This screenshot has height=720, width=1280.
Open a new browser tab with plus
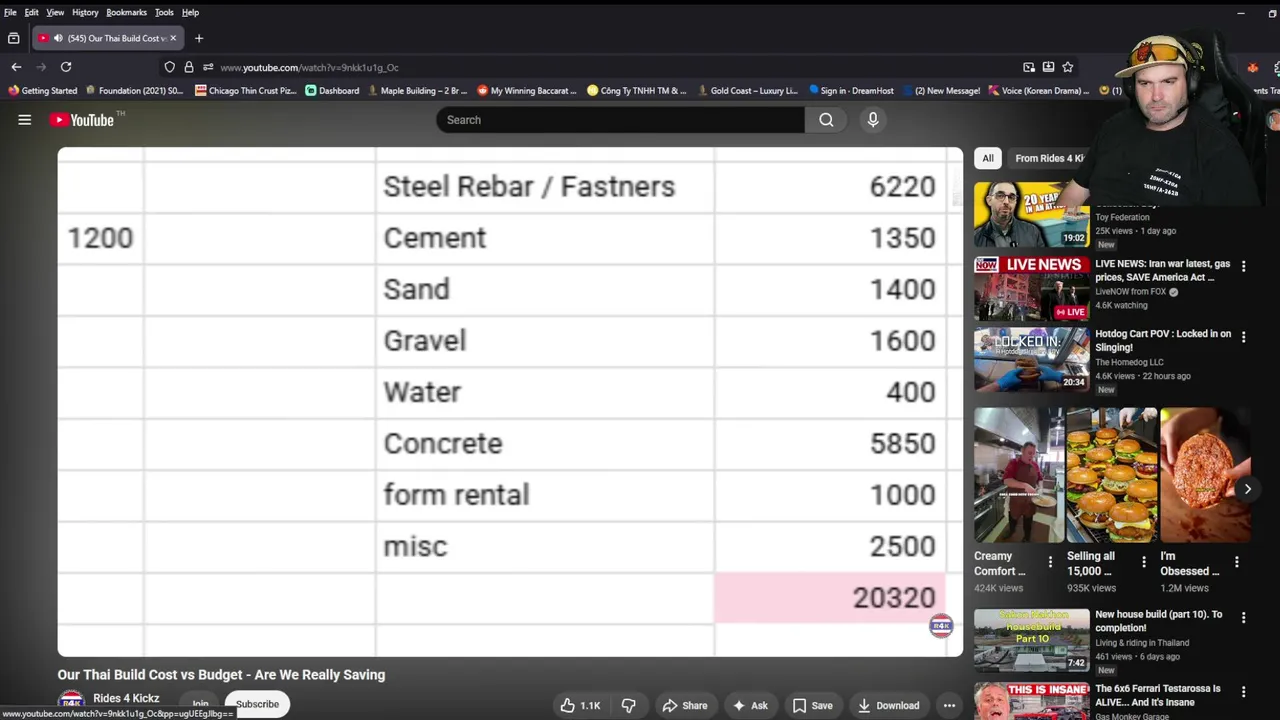pos(199,38)
